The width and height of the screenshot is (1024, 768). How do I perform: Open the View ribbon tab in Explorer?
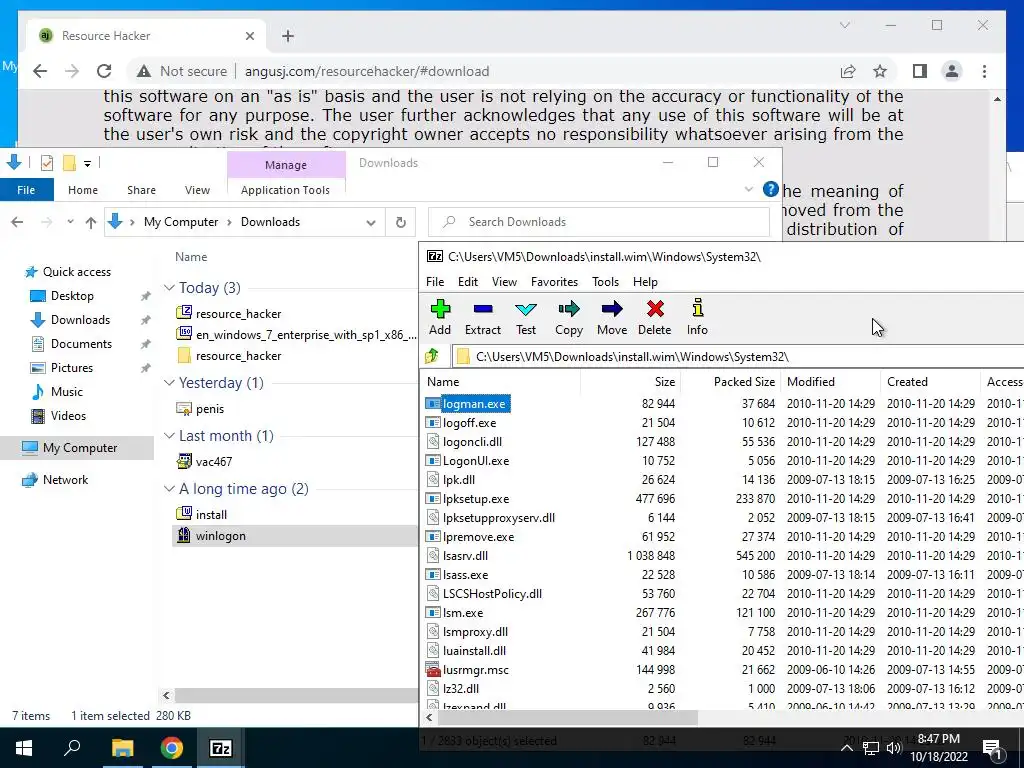point(197,190)
